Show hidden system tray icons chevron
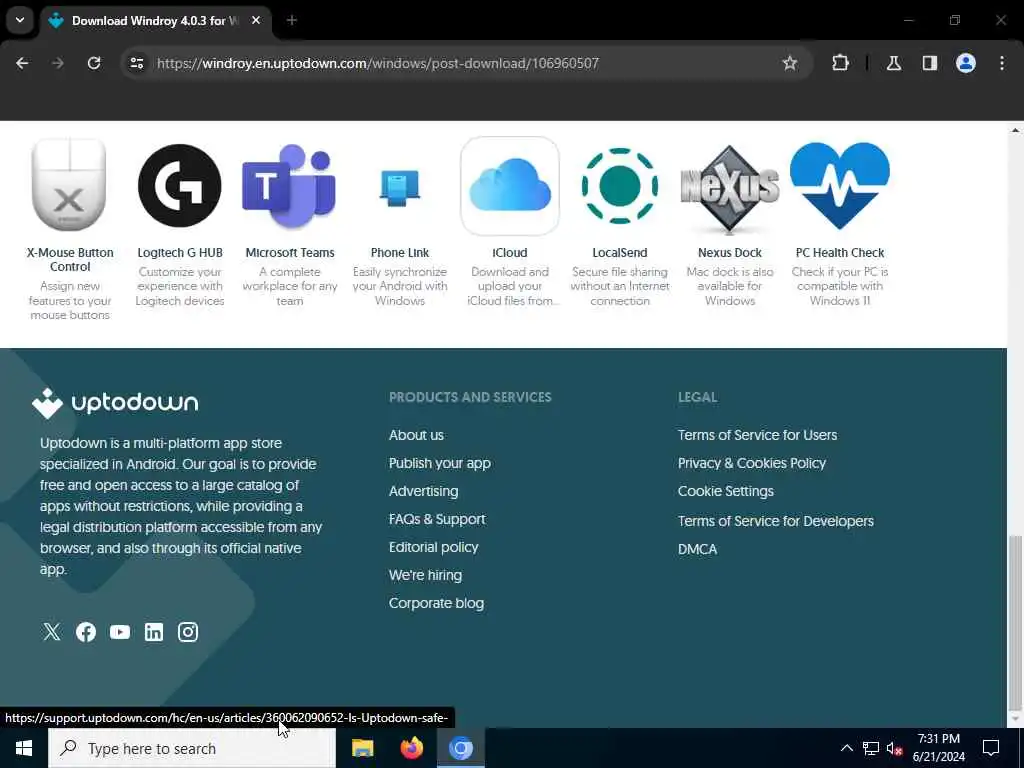The image size is (1024, 768). pos(846,748)
